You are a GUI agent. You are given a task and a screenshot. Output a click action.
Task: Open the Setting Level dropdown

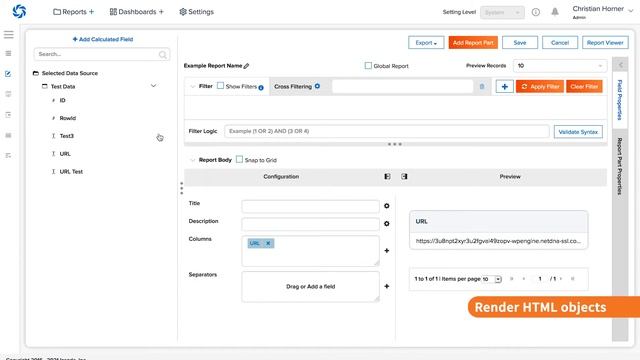coord(502,12)
